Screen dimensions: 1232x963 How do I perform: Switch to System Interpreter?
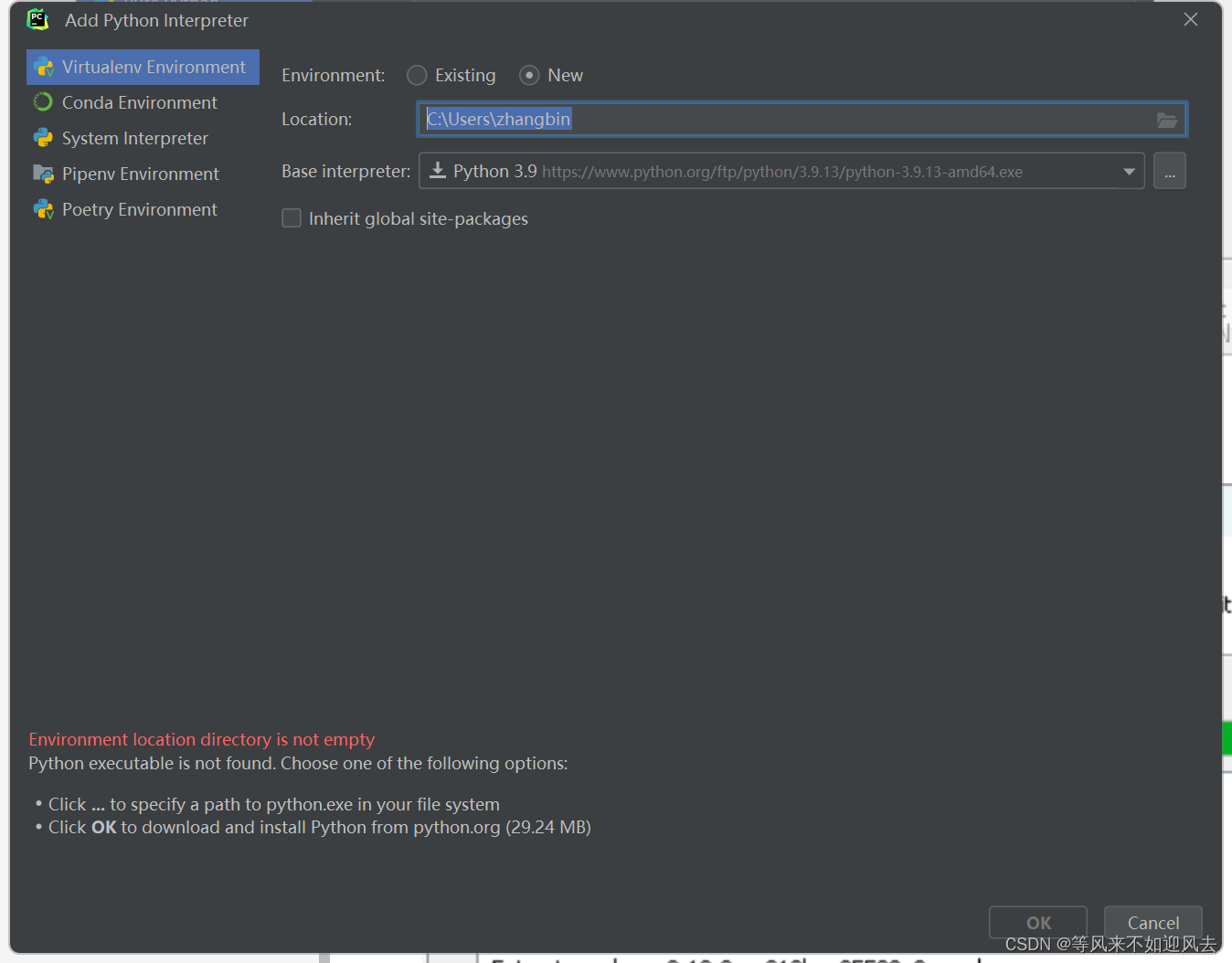(143, 138)
